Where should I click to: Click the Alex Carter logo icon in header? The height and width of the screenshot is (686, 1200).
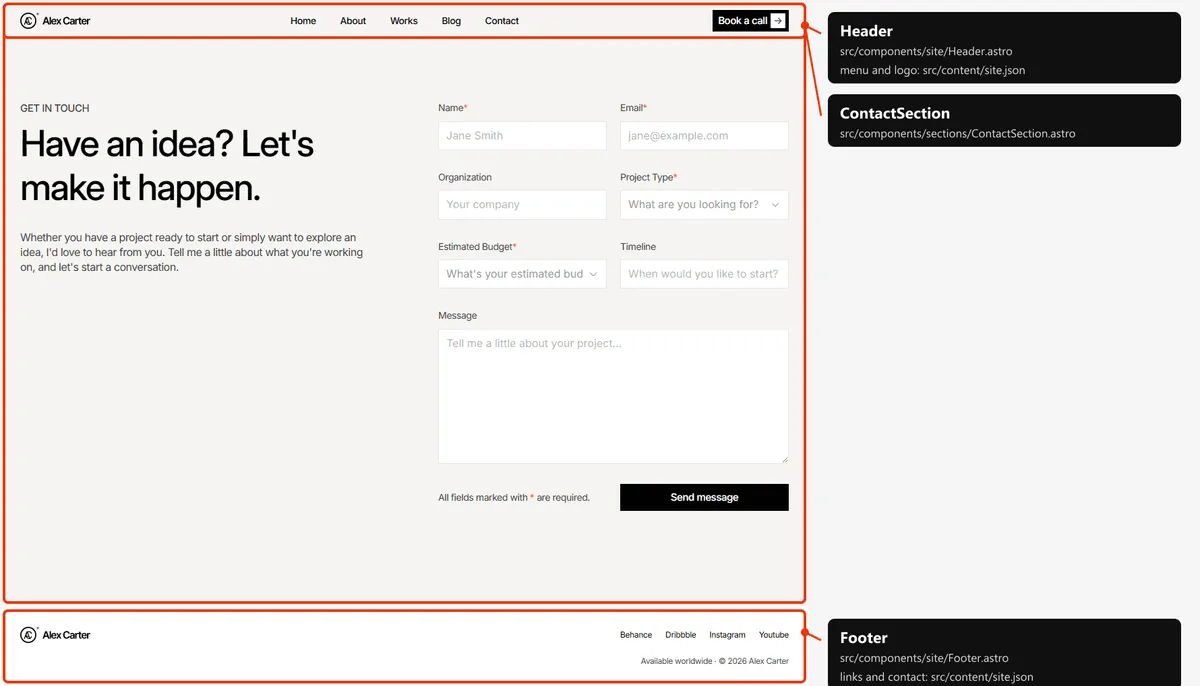pos(29,20)
